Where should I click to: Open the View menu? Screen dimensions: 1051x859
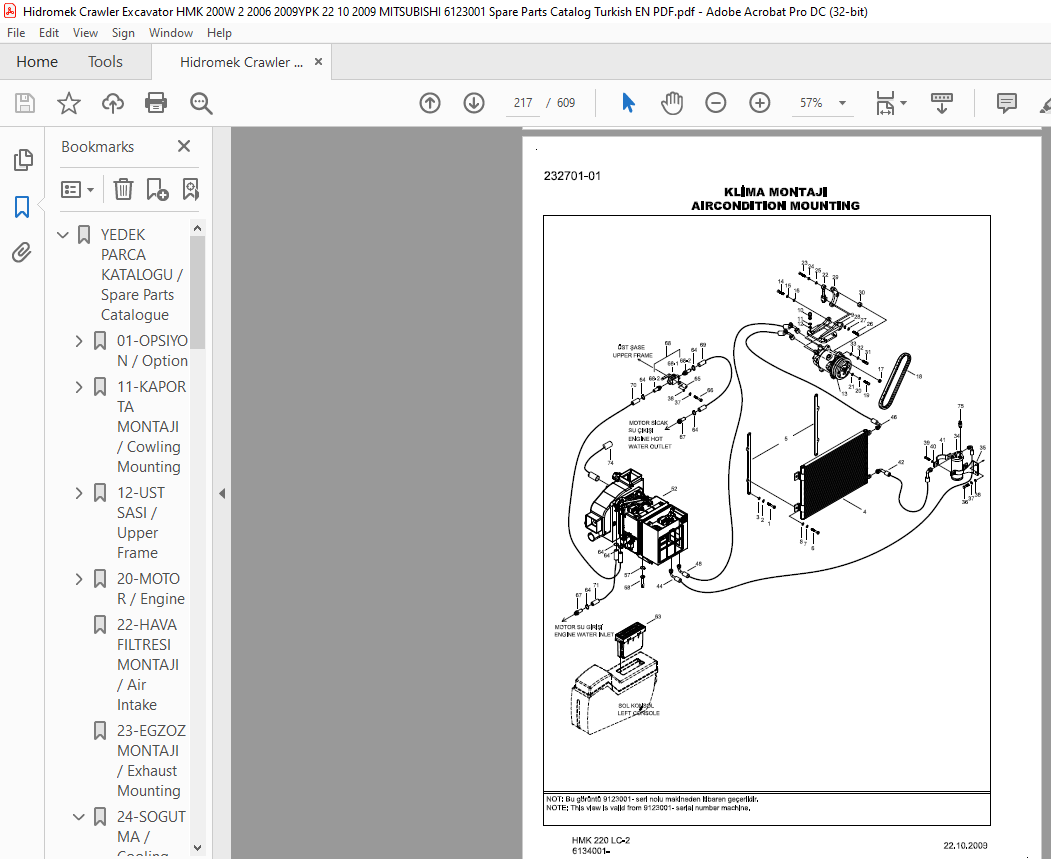85,33
